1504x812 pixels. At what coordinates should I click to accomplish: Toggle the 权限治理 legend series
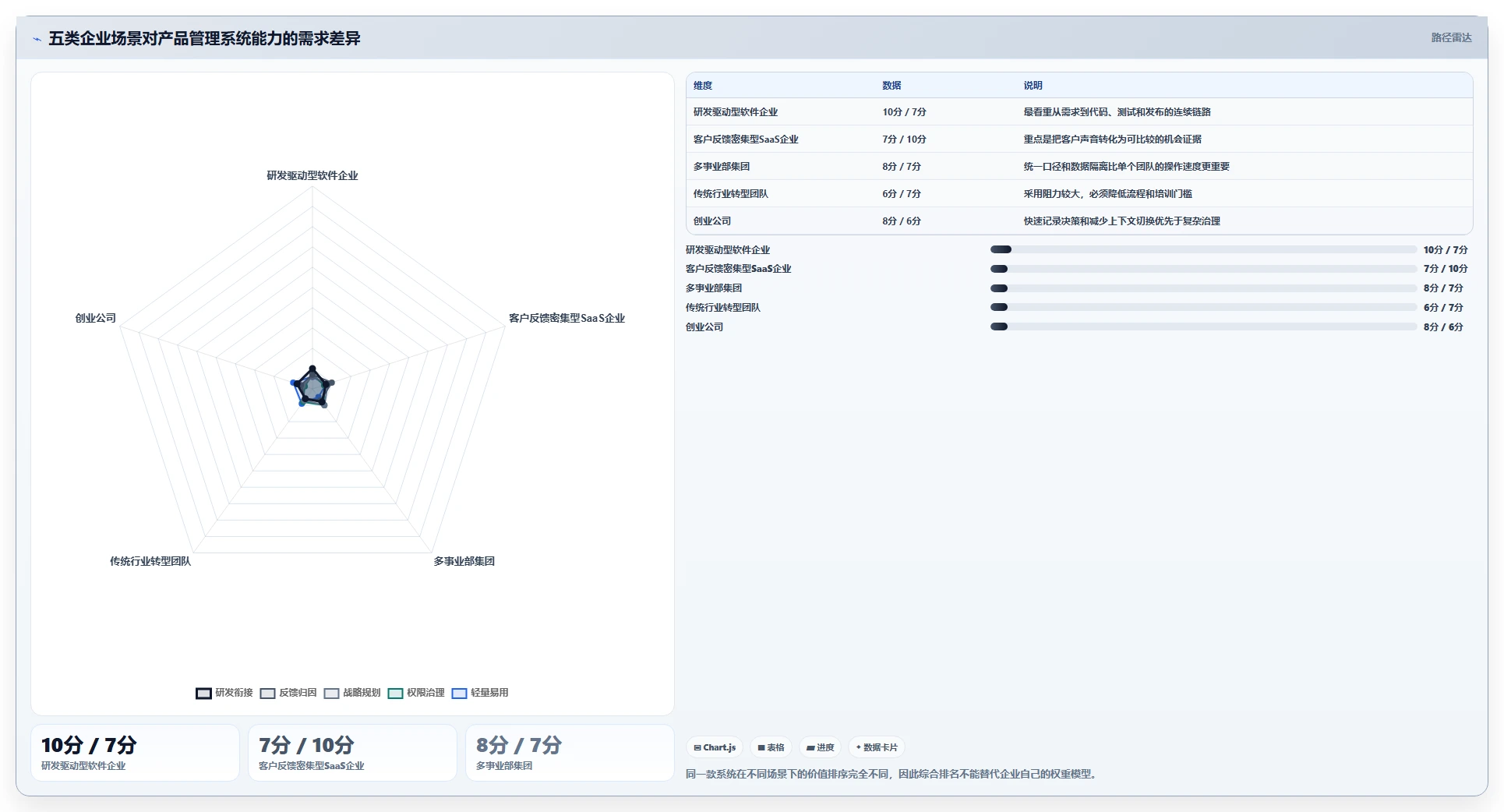416,693
